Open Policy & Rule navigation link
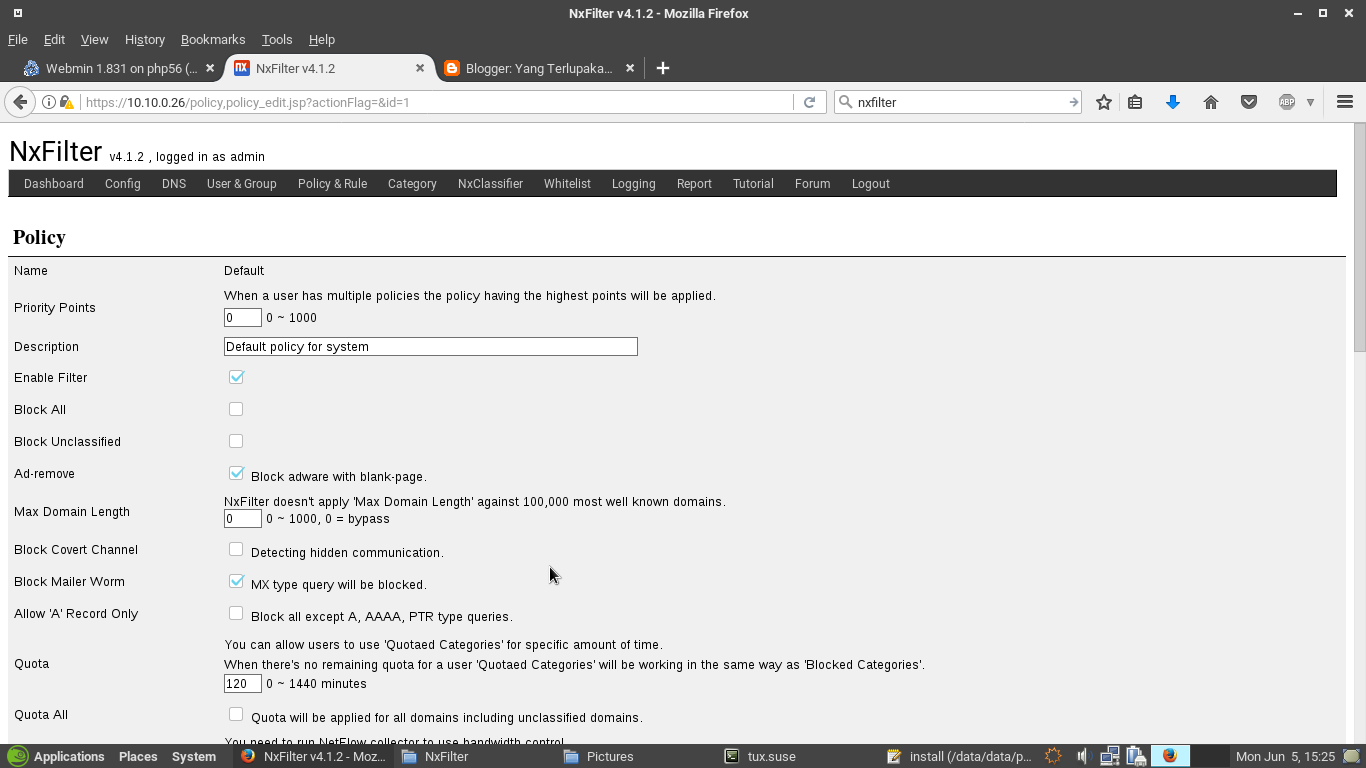This screenshot has height=768, width=1366. tap(332, 184)
